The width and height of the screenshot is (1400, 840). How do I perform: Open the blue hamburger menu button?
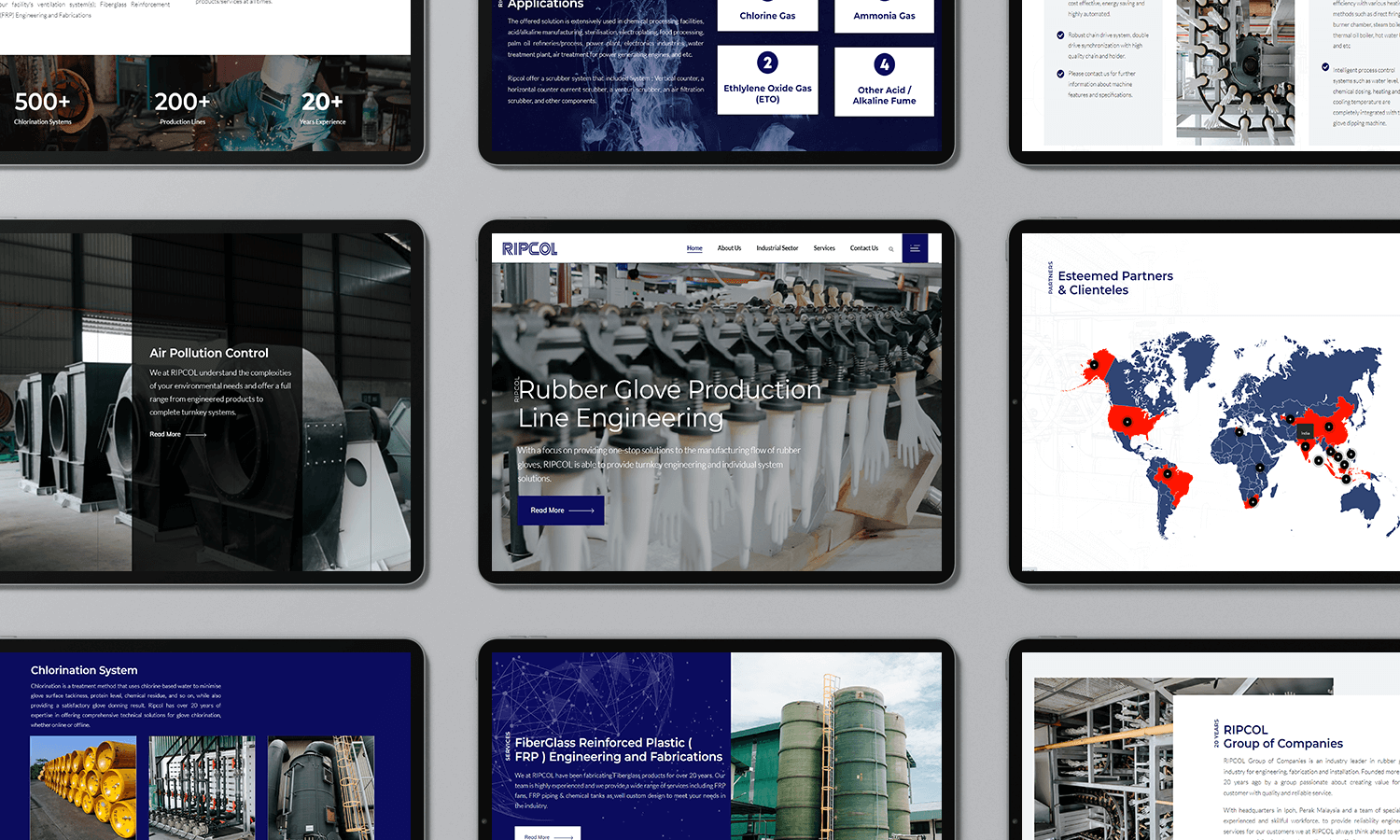915,248
